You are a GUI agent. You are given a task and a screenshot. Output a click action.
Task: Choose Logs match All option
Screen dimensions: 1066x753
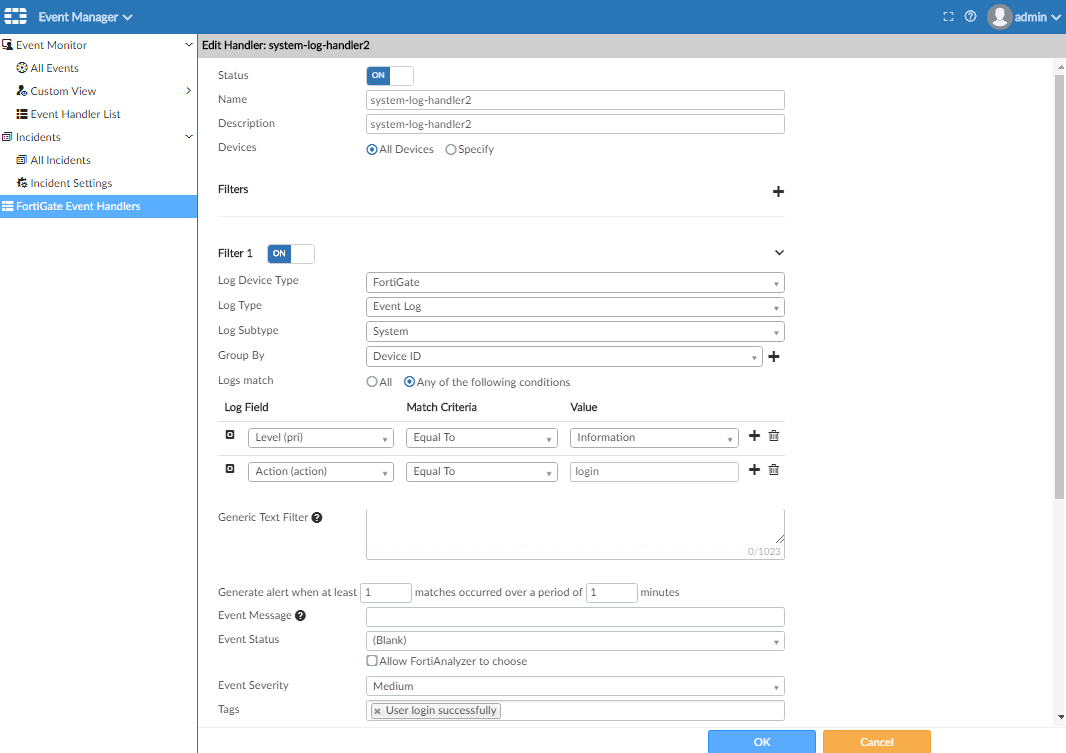[372, 382]
